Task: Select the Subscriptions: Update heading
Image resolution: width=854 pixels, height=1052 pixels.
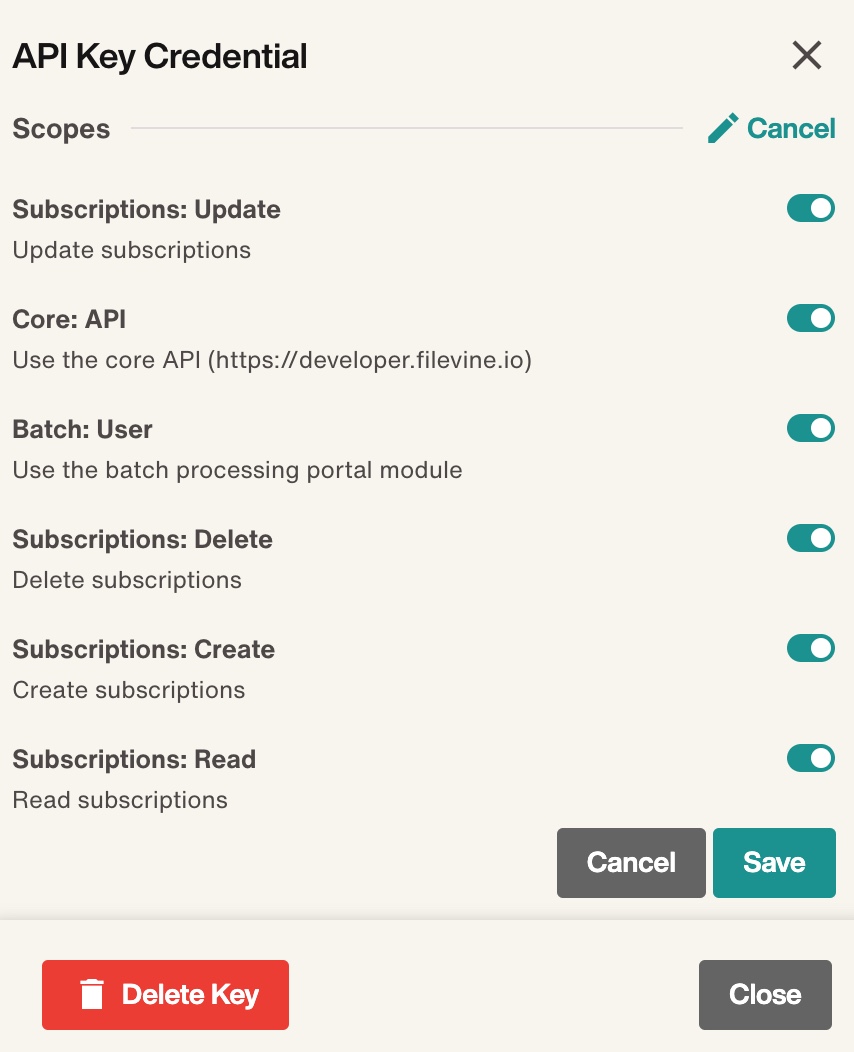Action: point(146,209)
